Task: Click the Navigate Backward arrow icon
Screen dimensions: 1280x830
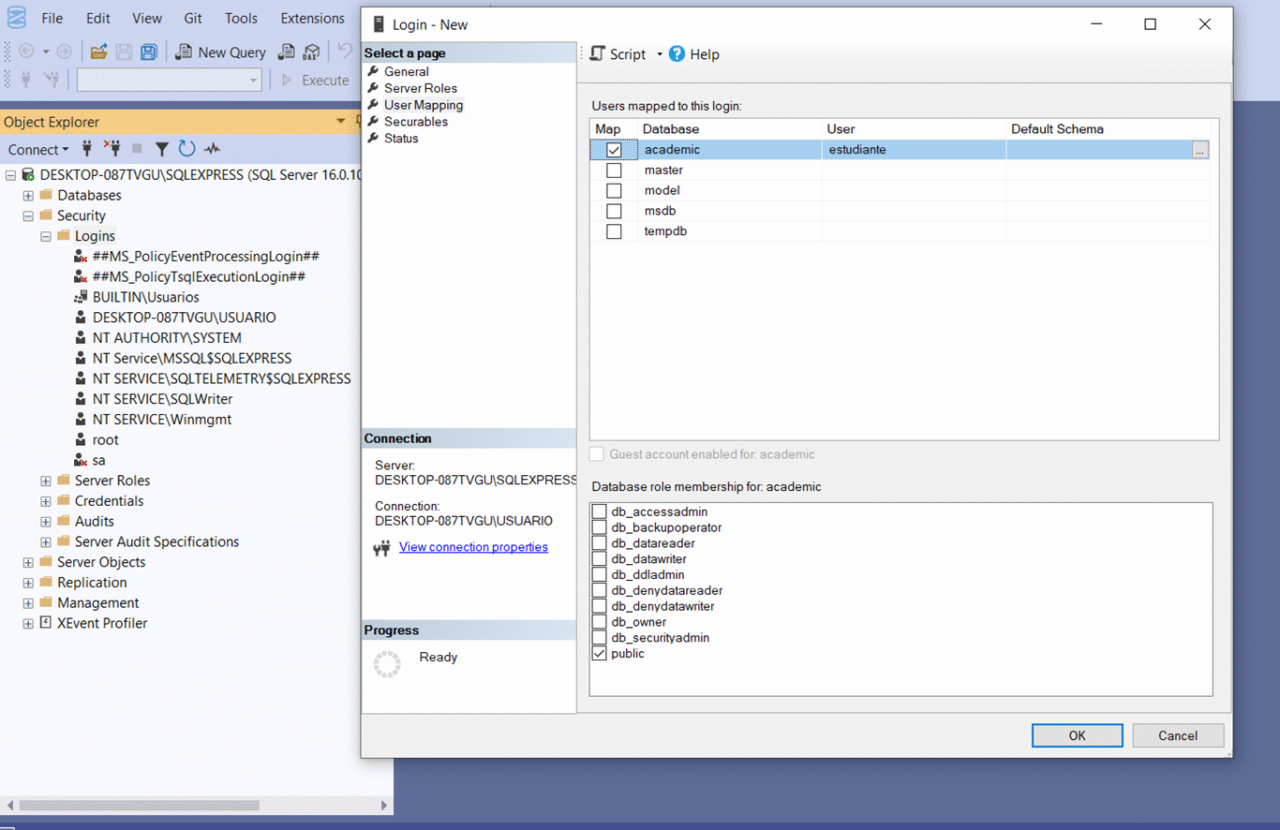Action: click(x=27, y=52)
